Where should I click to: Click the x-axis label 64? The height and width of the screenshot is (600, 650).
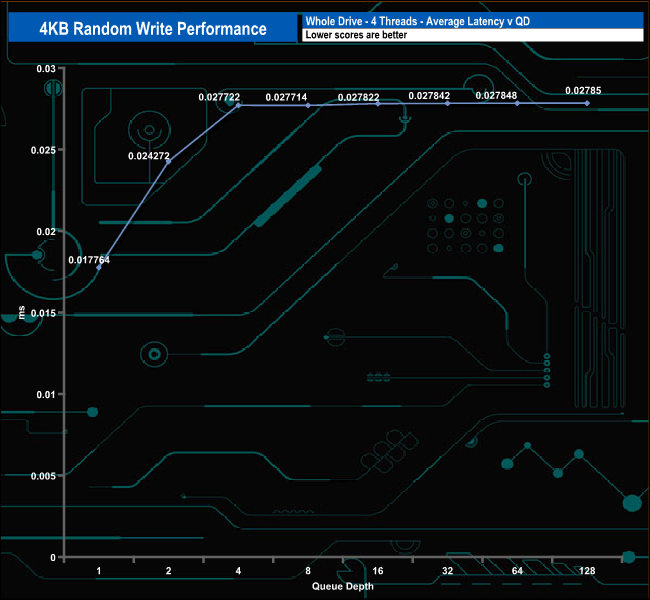click(x=517, y=571)
